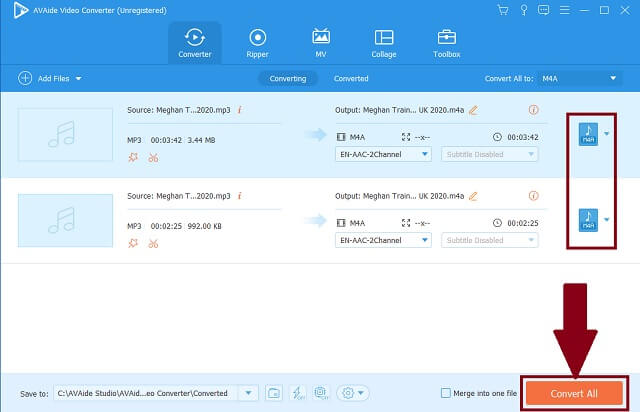Screen dimensions: 640x412
Task: Open the Ripper module
Action: point(257,43)
